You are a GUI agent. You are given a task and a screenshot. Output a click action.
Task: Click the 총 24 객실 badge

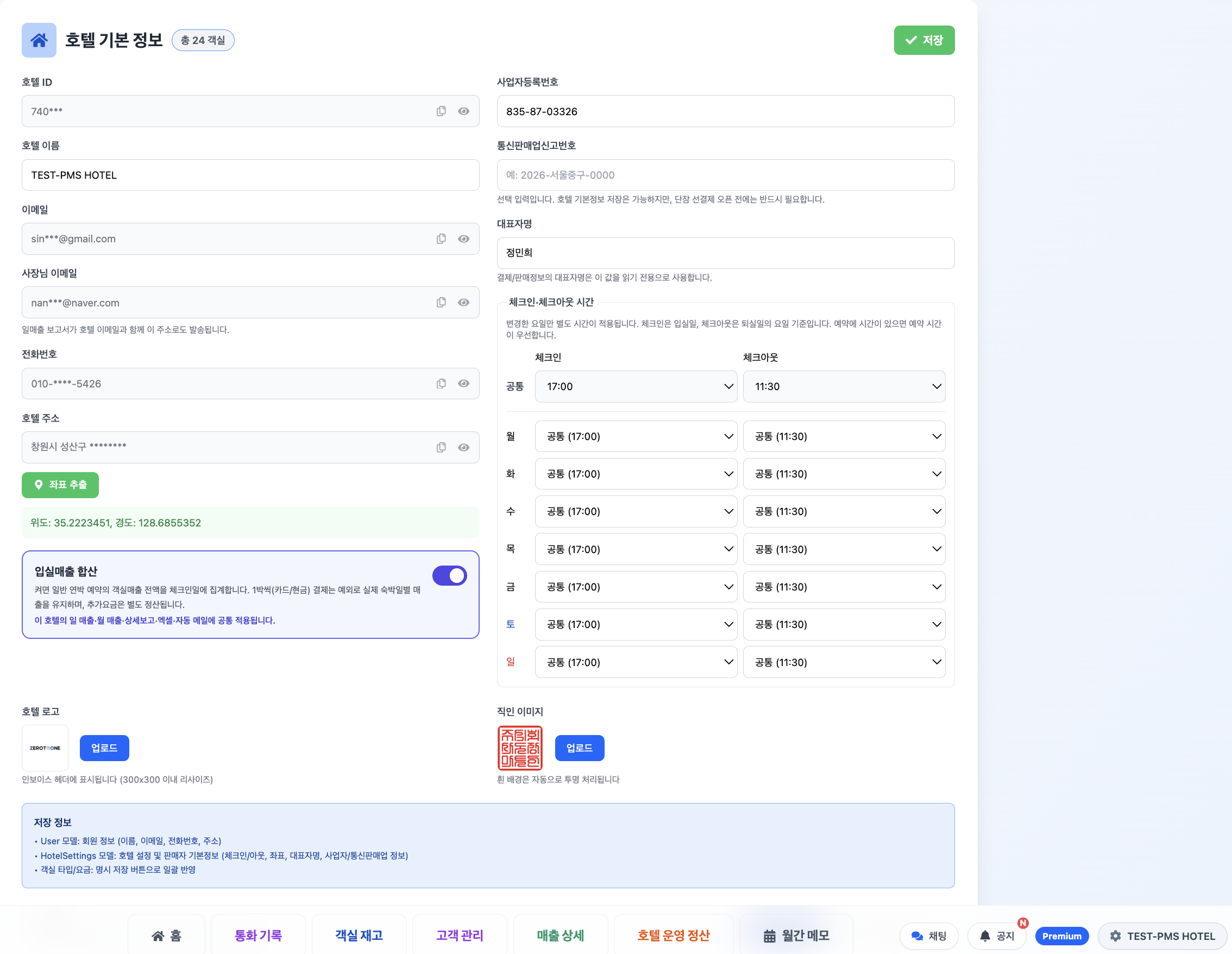[x=203, y=40]
